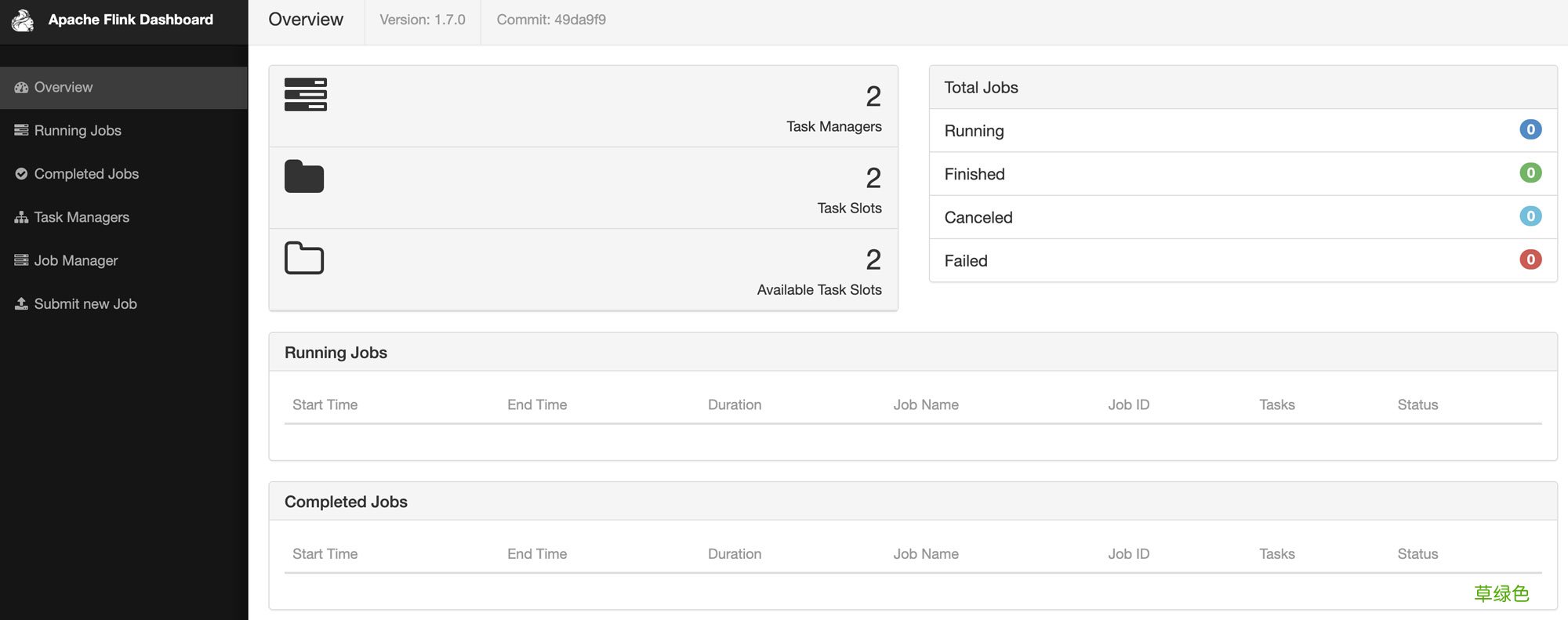Viewport: 1568px width, 620px height.
Task: Select Job Manager in the sidebar
Action: (76, 260)
